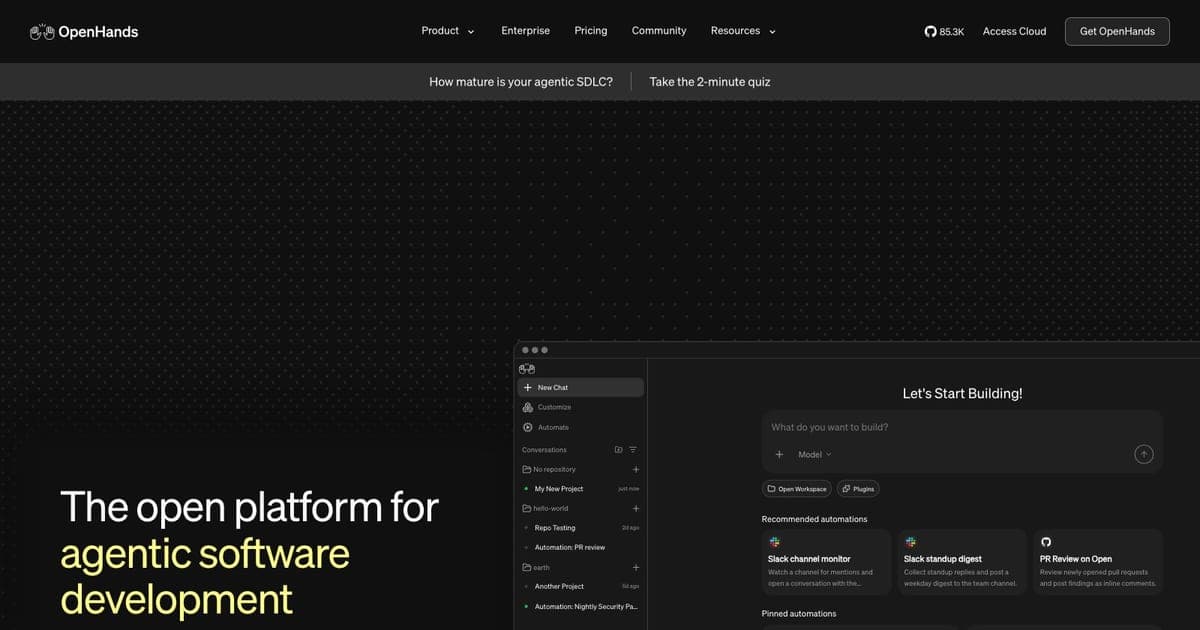
Task: Click the 'Recommended automations' heading
Action: [815, 519]
